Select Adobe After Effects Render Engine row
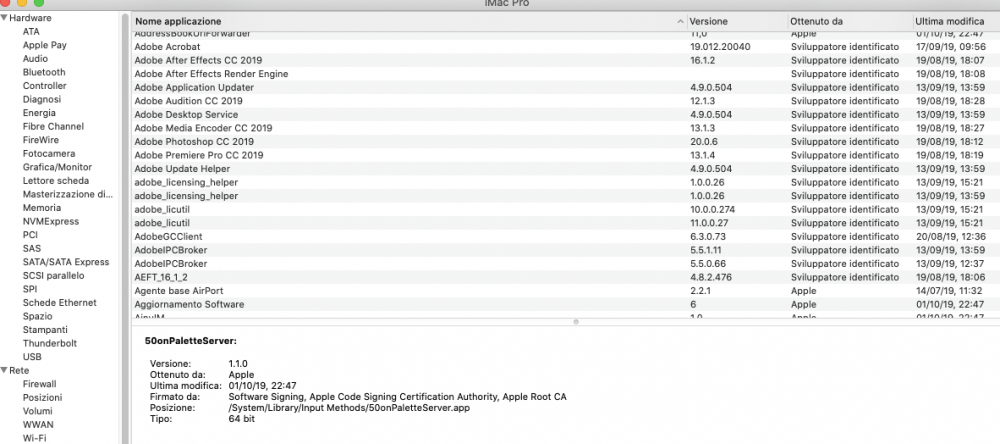This screenshot has width=1000, height=444. tap(565, 74)
